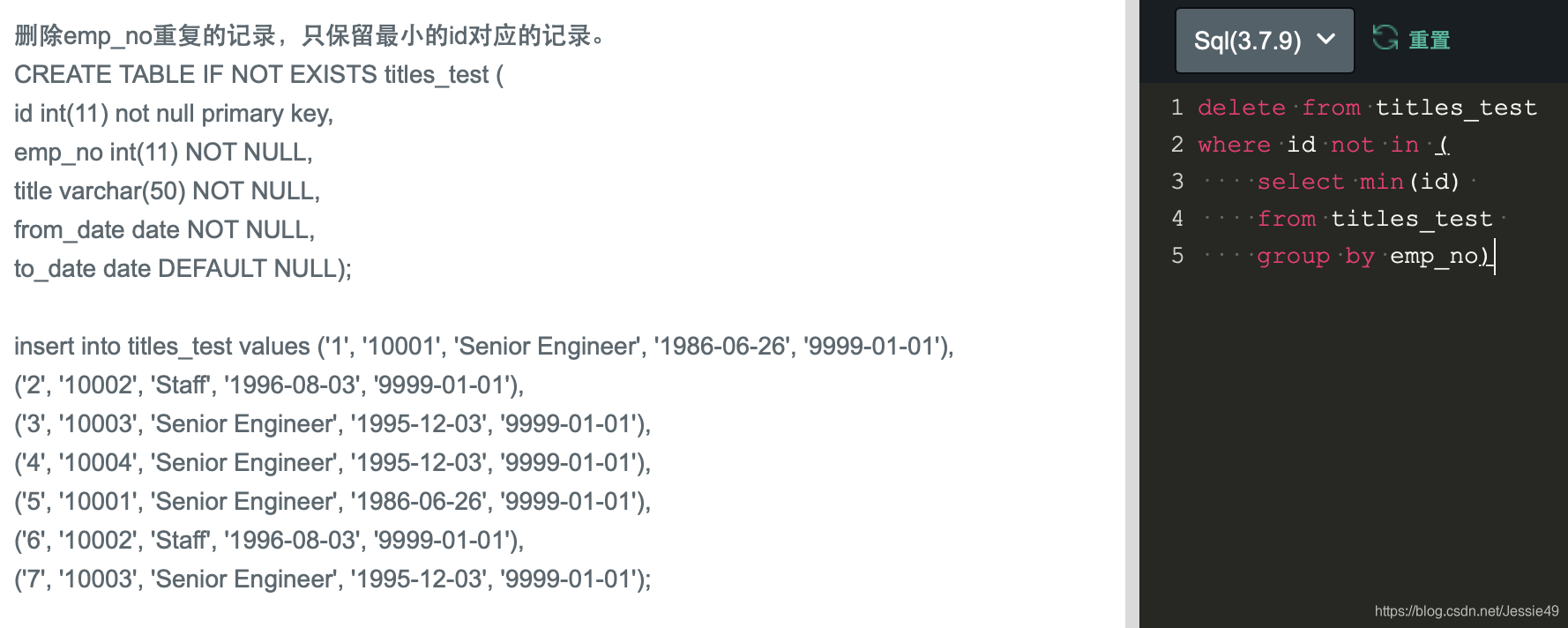Click 'group' keyword in line 5
The image size is (1568, 628).
(x=1293, y=257)
